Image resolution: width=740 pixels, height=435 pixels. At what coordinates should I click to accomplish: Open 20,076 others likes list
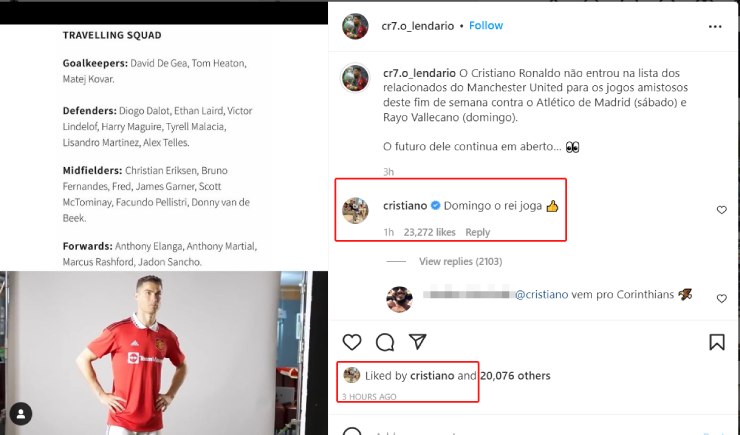pos(515,376)
